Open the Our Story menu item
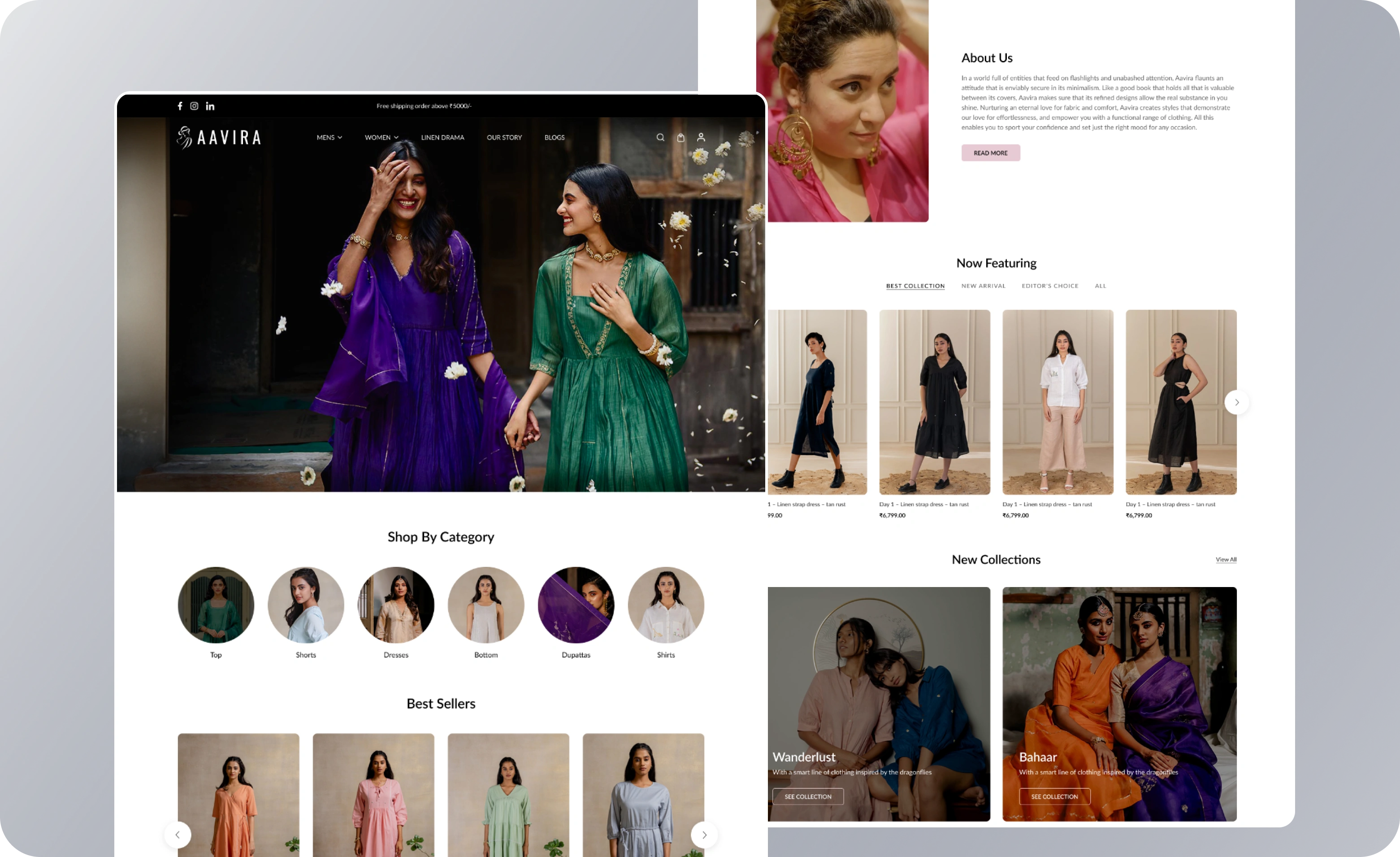The width and height of the screenshot is (1400, 857). pyautogui.click(x=504, y=138)
